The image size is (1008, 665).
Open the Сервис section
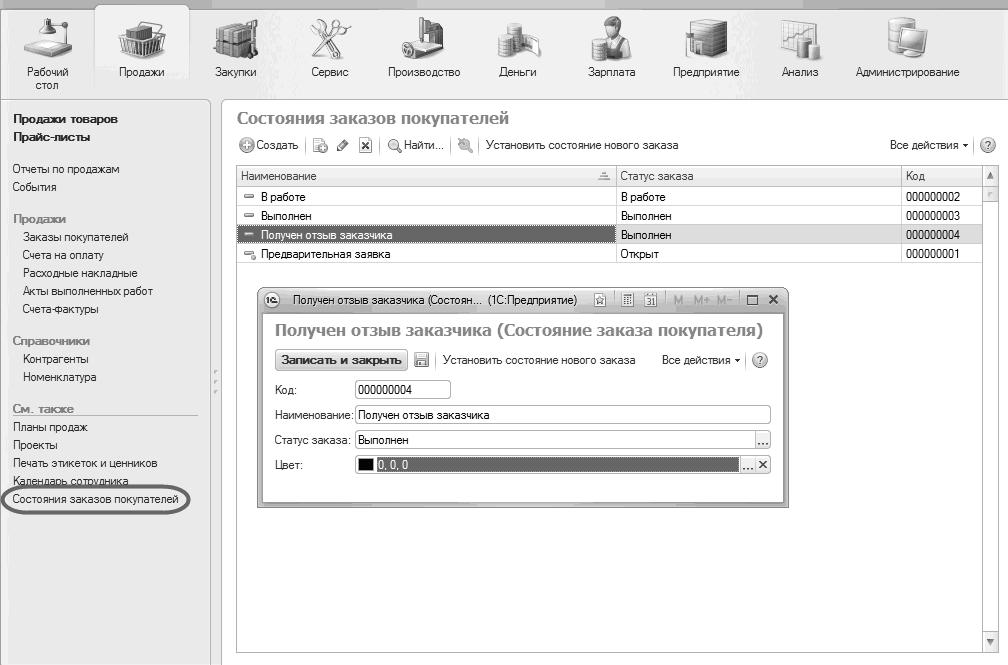[x=330, y=48]
